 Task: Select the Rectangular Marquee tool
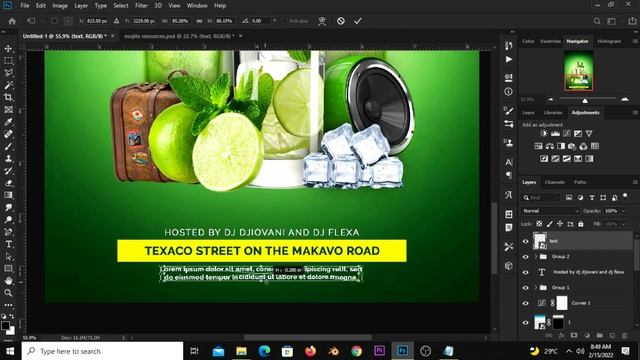pos(8,61)
